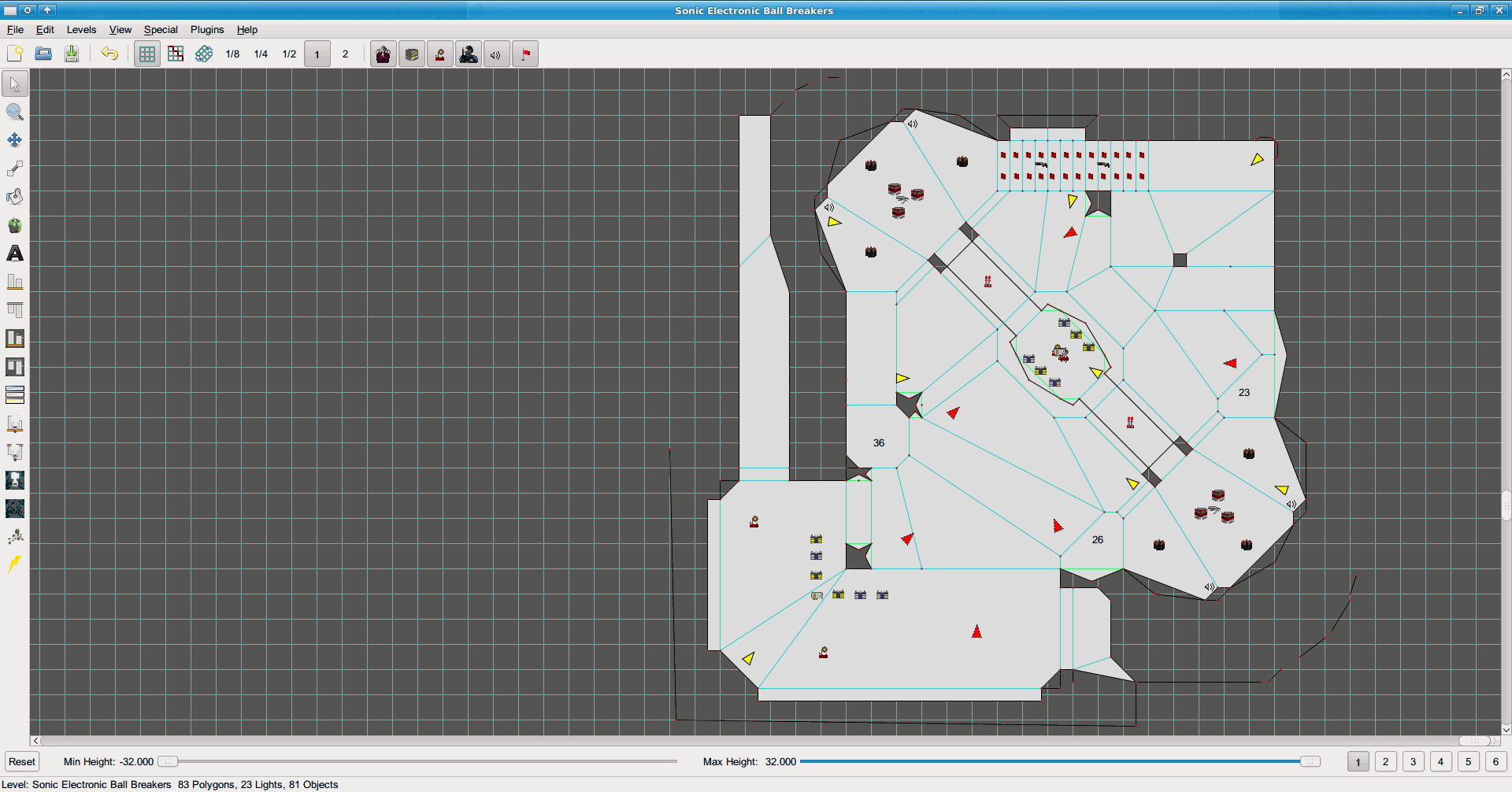Select the Zoom magnifier tool
The height and width of the screenshot is (792, 1512).
tap(15, 112)
